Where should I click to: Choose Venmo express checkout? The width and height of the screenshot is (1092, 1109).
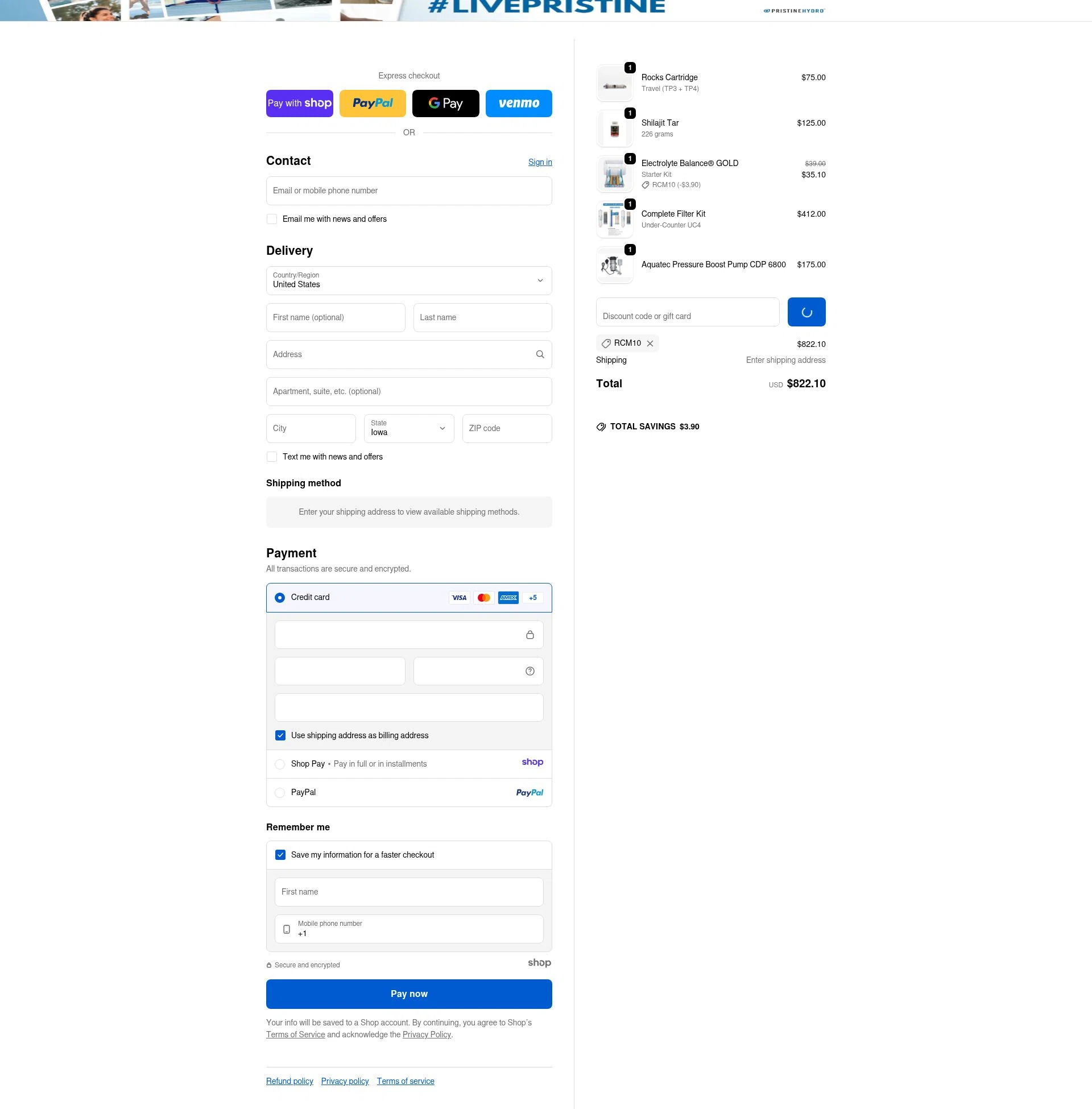tap(519, 103)
